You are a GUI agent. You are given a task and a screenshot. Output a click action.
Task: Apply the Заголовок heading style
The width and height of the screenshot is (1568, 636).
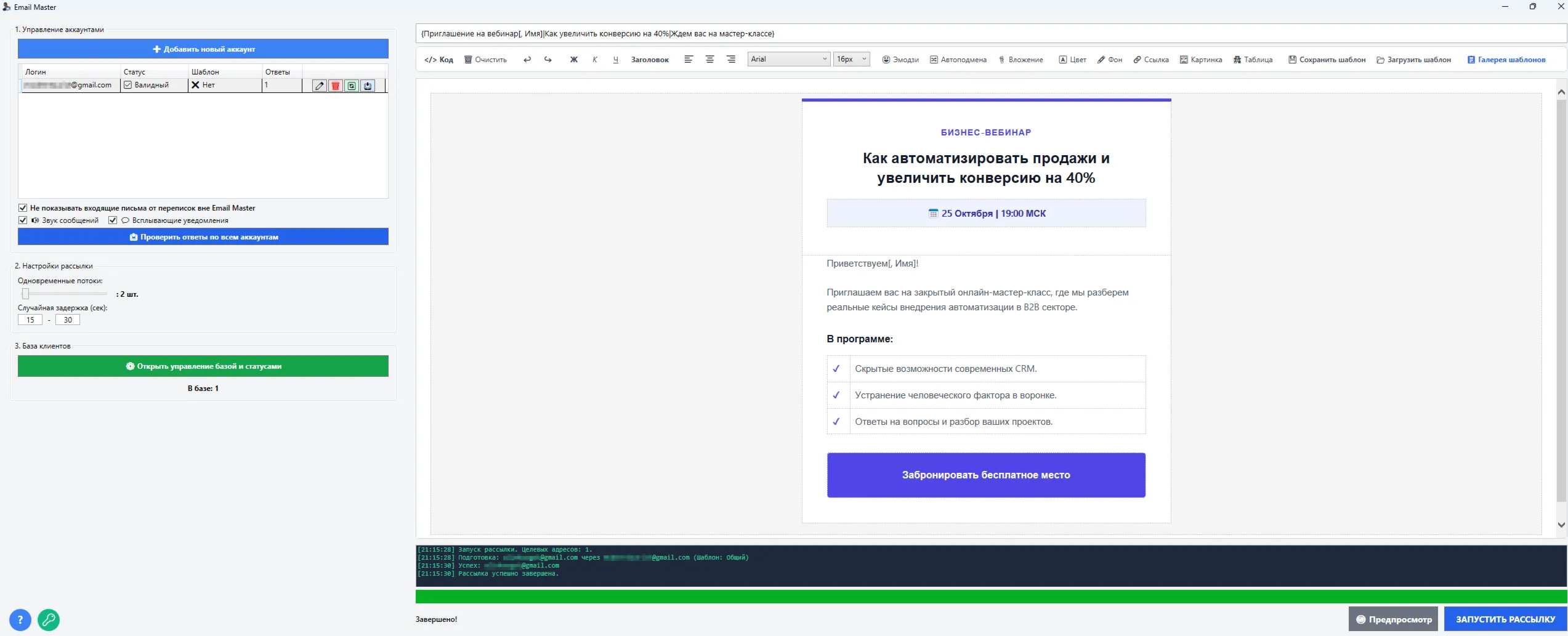(x=650, y=60)
